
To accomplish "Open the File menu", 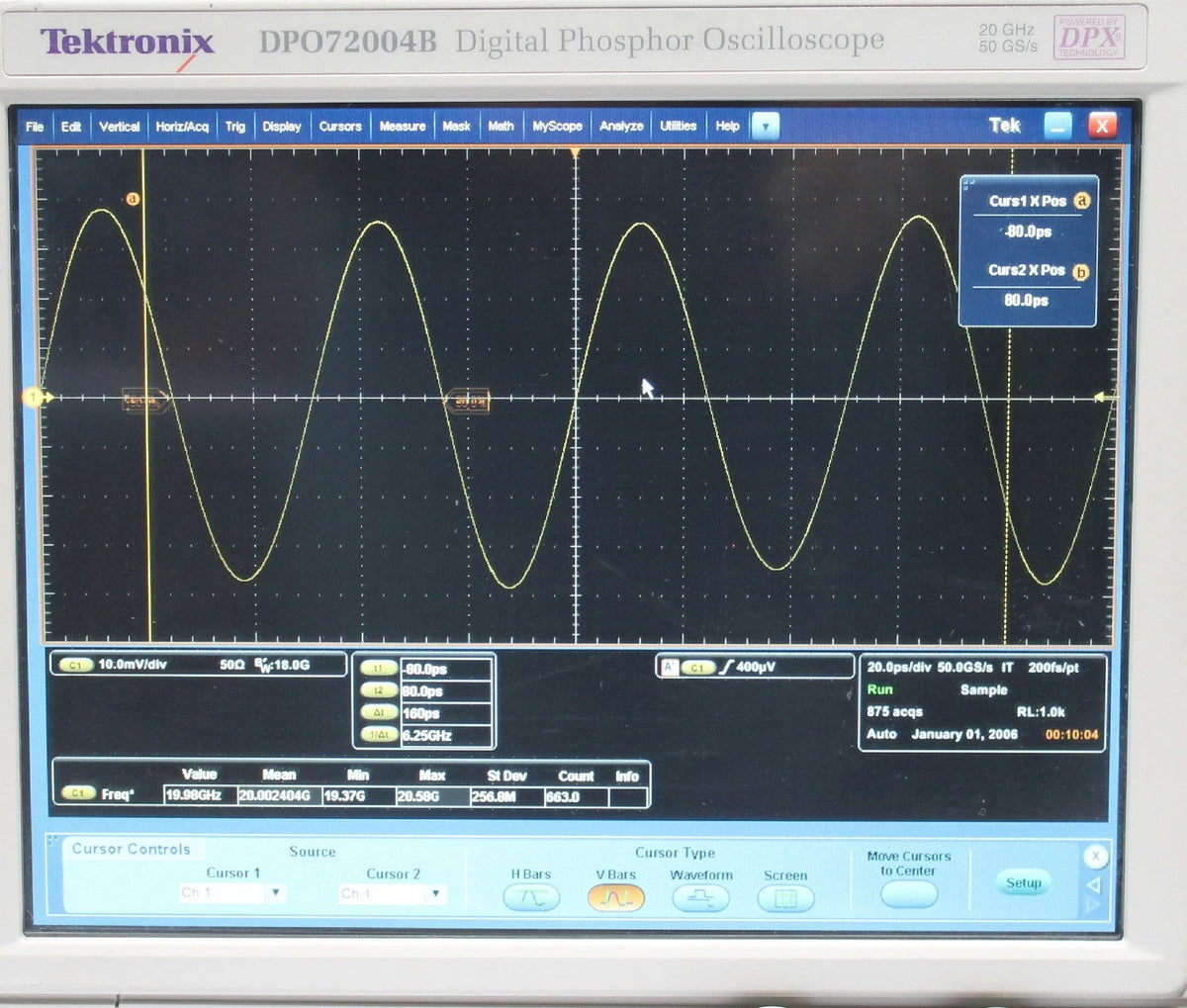I will (35, 127).
